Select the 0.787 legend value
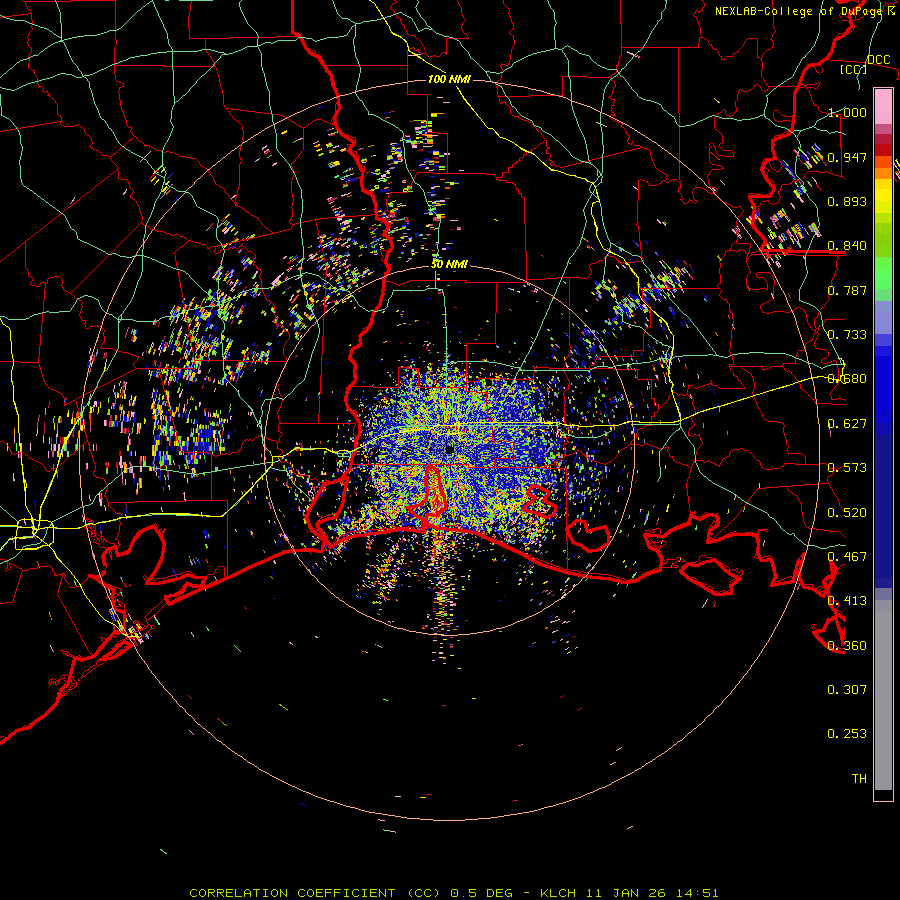 pyautogui.click(x=847, y=290)
